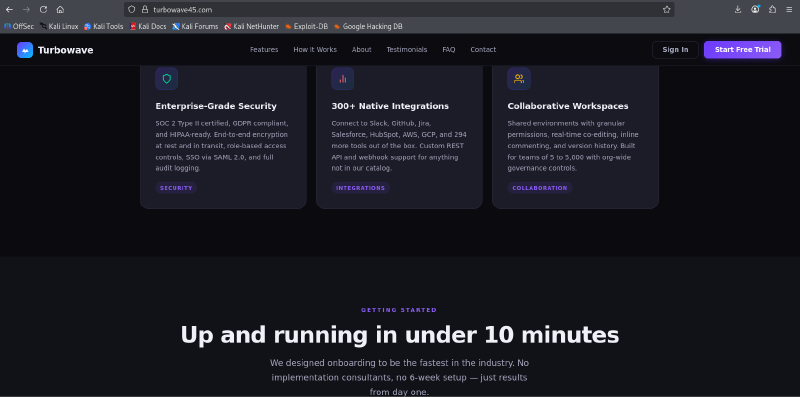Go to browser home icon
The height and width of the screenshot is (397, 800).
coord(60,9)
